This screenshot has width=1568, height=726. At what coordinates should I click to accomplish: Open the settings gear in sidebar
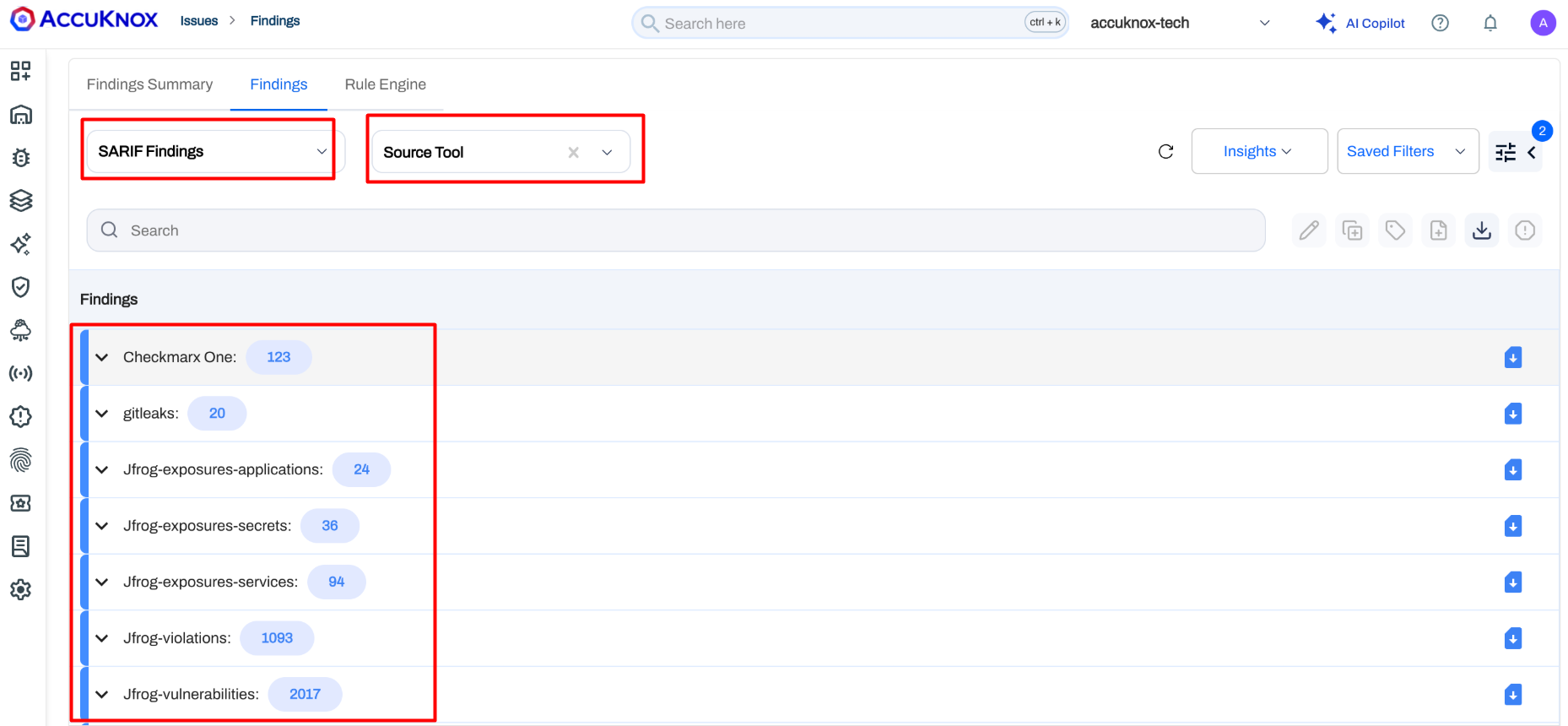(21, 589)
